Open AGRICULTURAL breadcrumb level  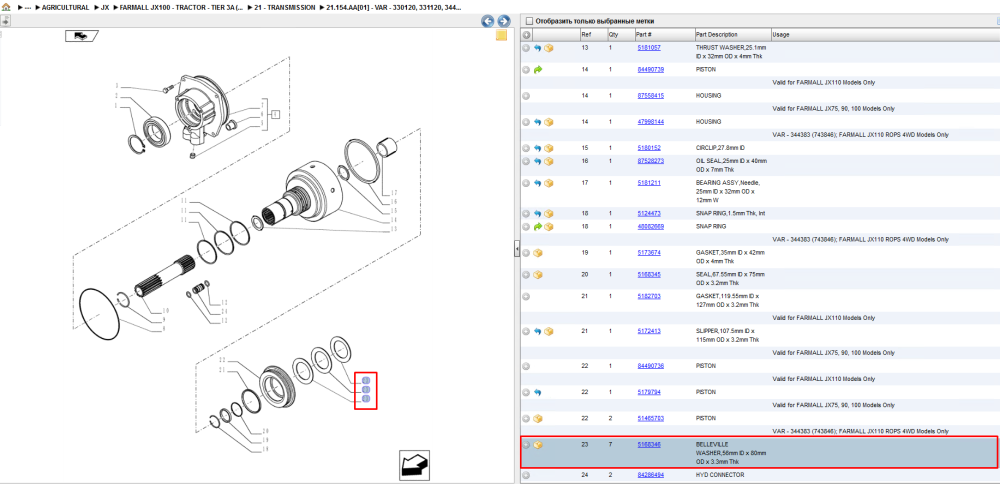(65, 8)
